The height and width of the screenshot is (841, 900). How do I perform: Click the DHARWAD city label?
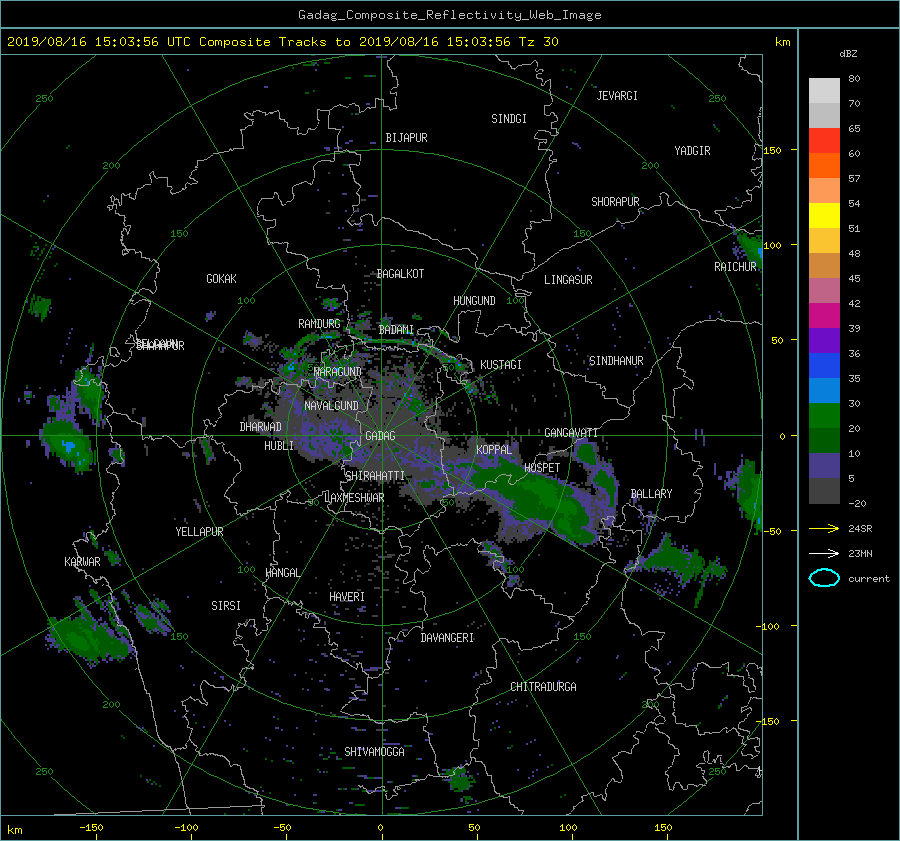click(x=260, y=427)
